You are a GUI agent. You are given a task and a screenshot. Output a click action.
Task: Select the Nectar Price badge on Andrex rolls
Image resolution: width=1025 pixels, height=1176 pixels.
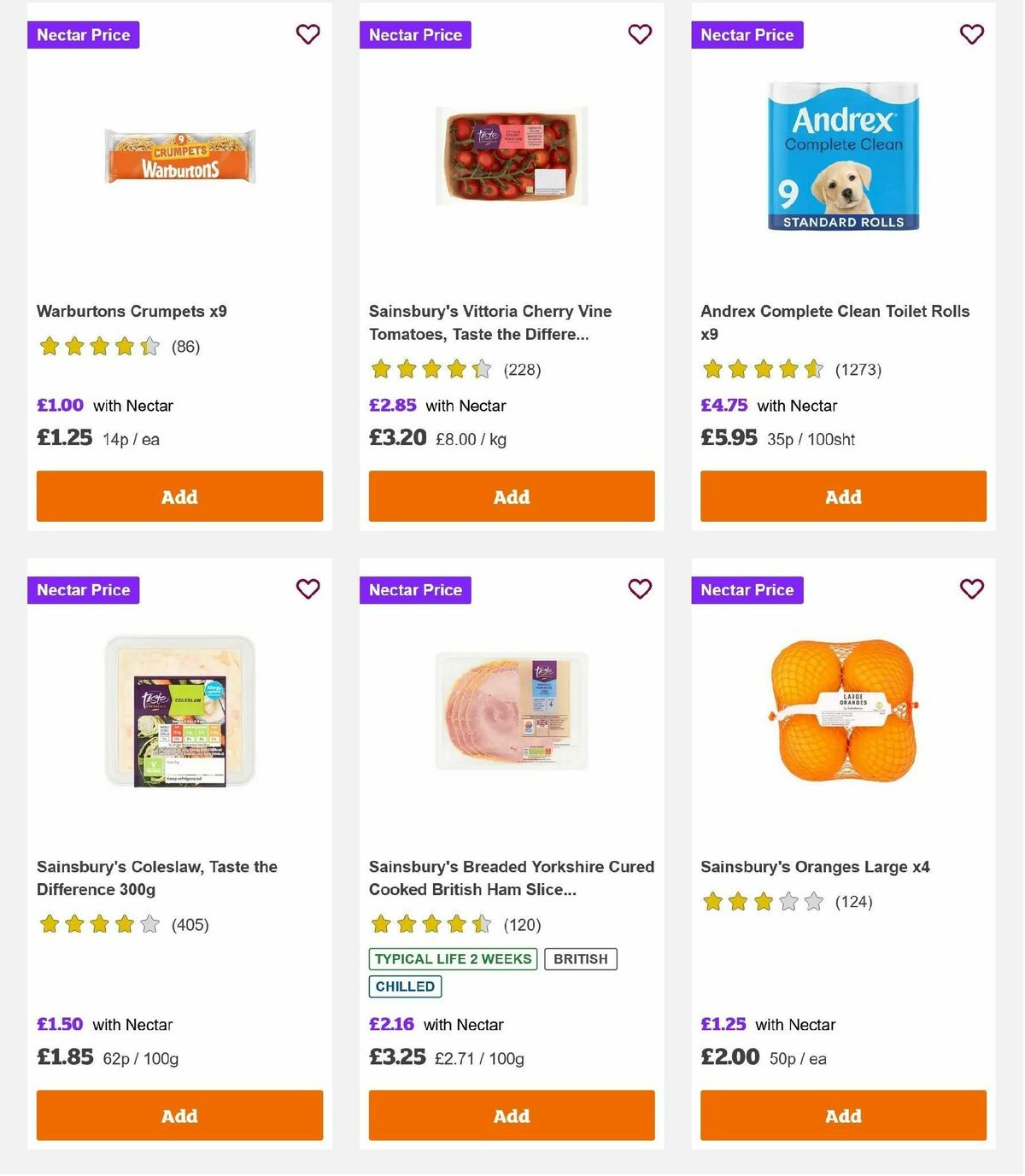pyautogui.click(x=747, y=34)
